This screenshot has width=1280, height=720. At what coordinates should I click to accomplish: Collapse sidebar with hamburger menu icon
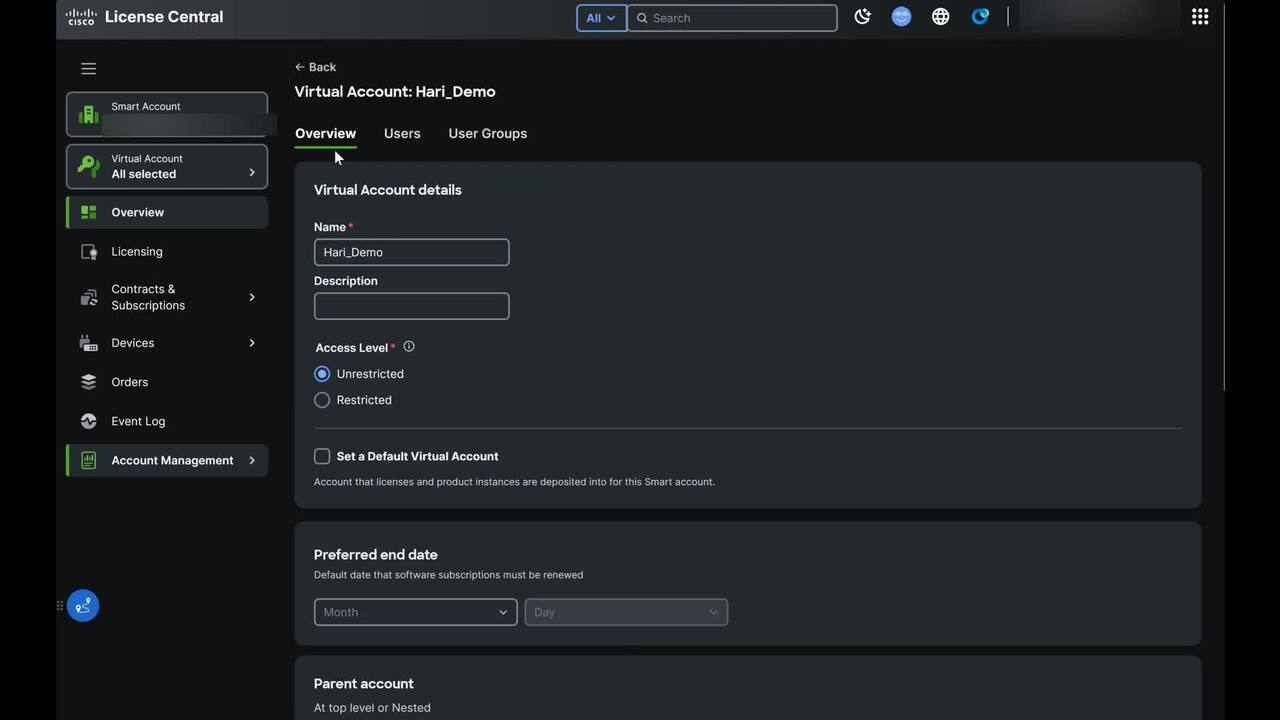tap(89, 69)
